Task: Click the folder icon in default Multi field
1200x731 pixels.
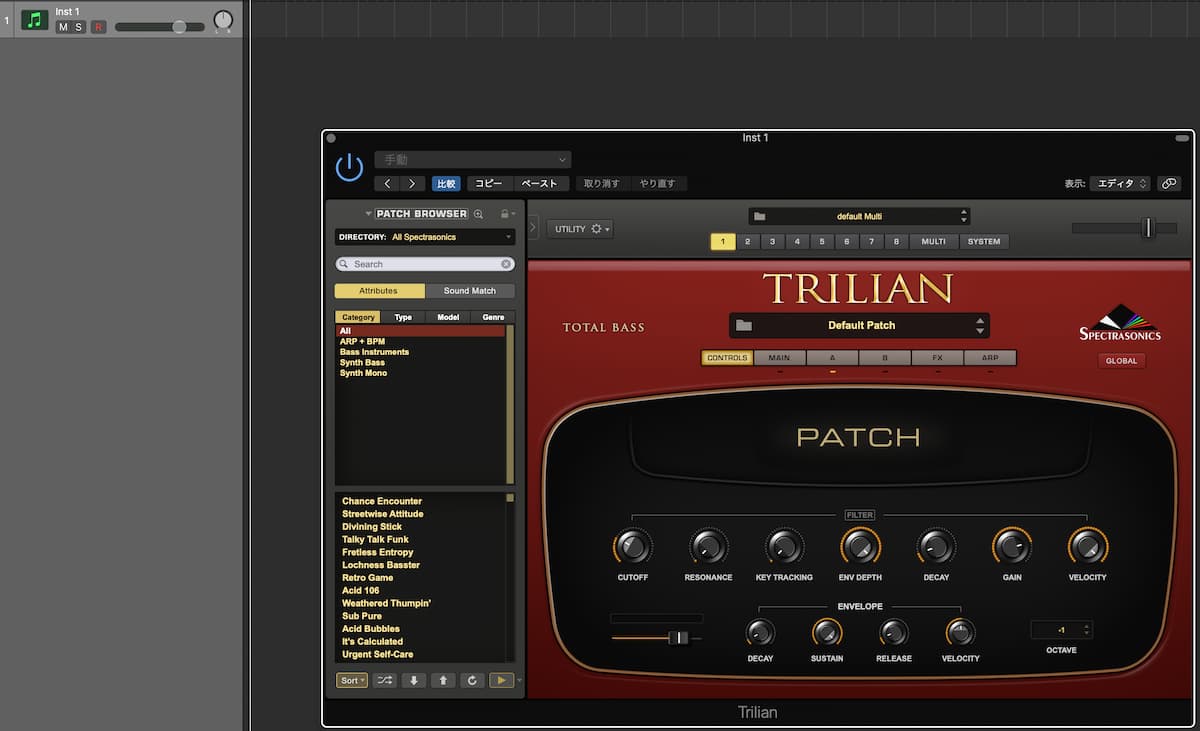Action: (760, 216)
